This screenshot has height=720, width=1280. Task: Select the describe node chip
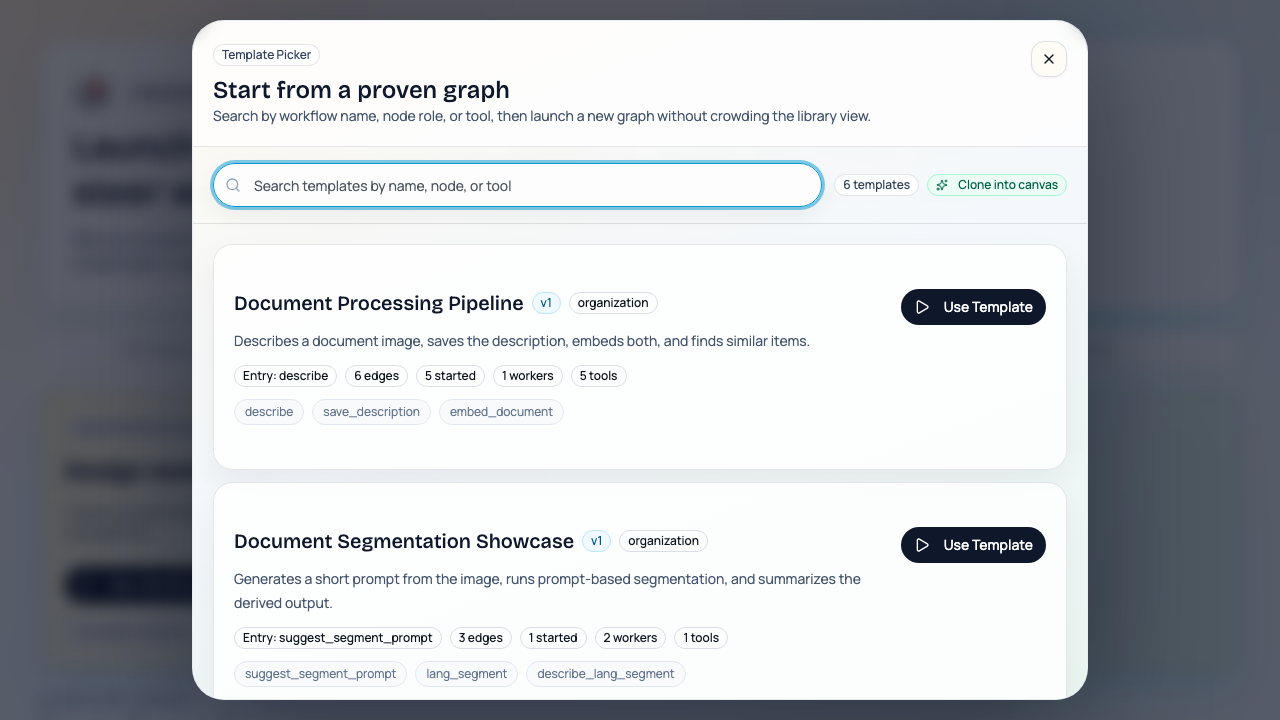coord(268,411)
